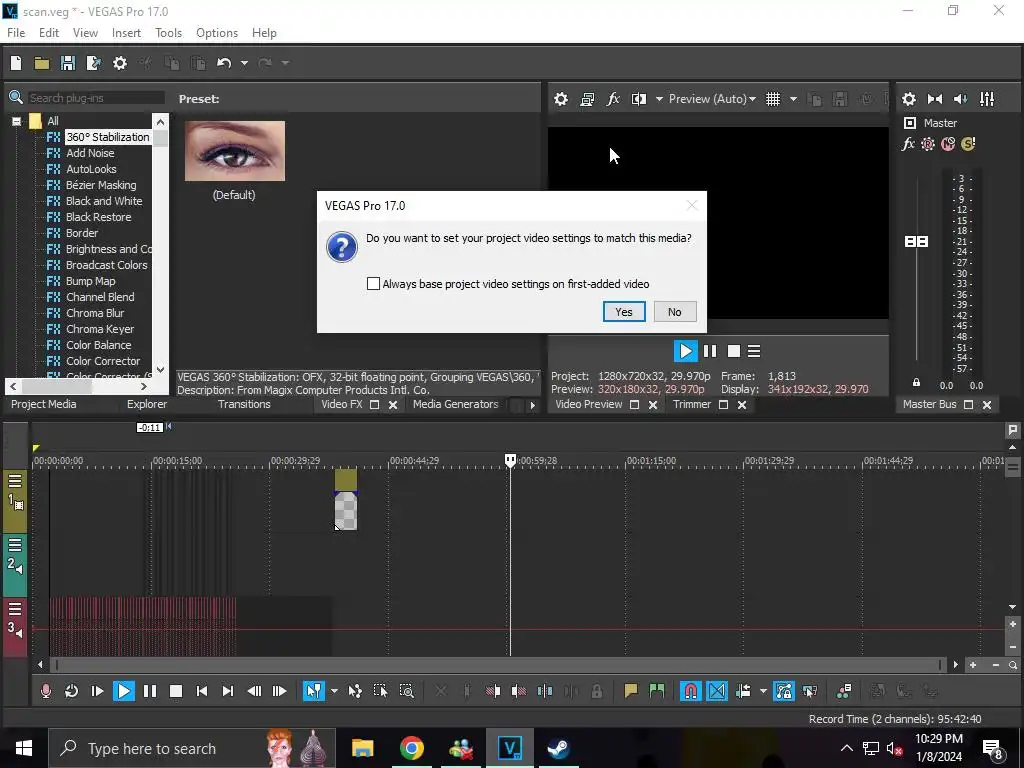The height and width of the screenshot is (768, 1024).
Task: Click the Record microphone icon in transport
Action: 46,691
